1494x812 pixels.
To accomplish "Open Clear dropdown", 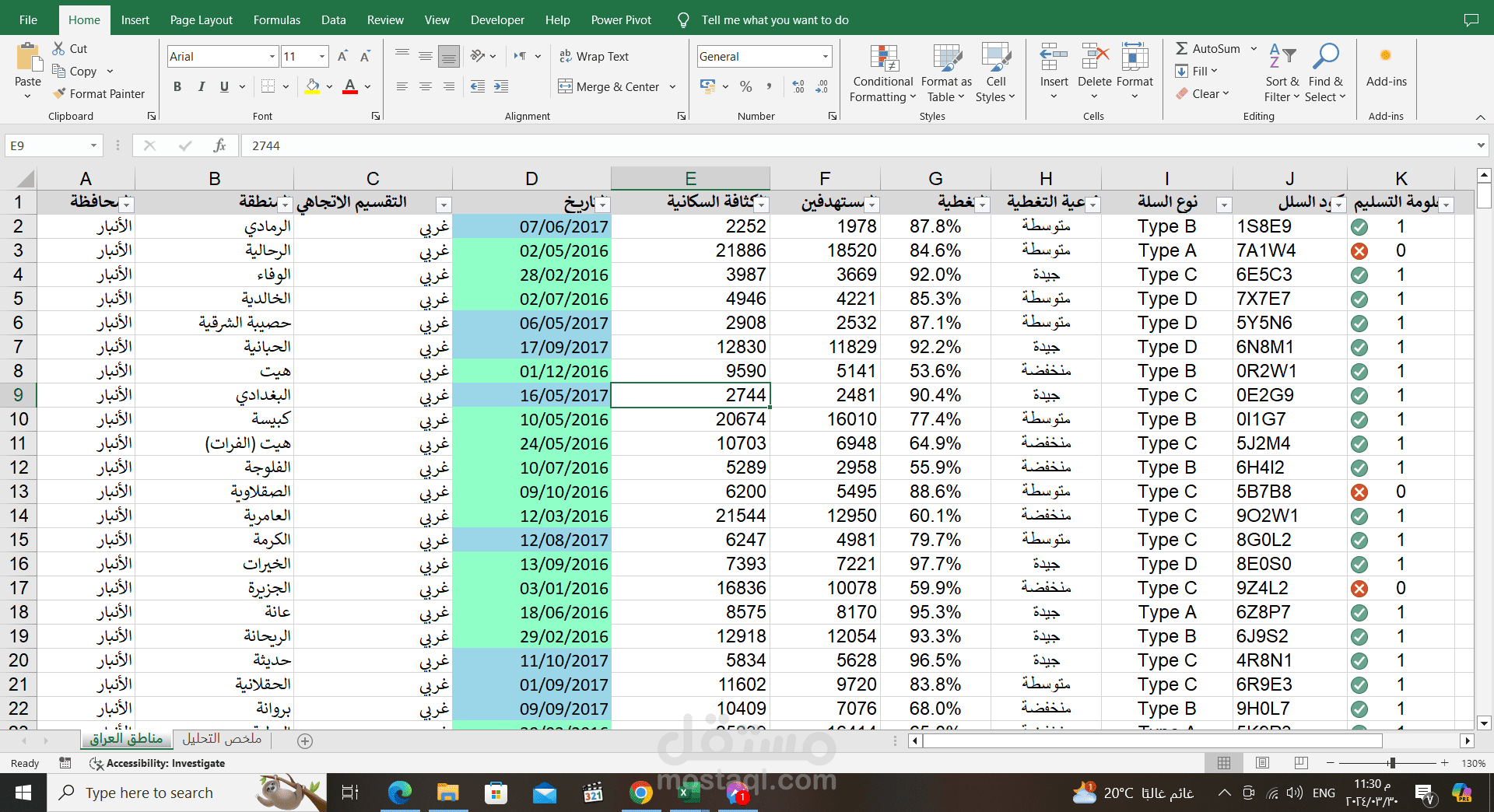I will (1202, 94).
